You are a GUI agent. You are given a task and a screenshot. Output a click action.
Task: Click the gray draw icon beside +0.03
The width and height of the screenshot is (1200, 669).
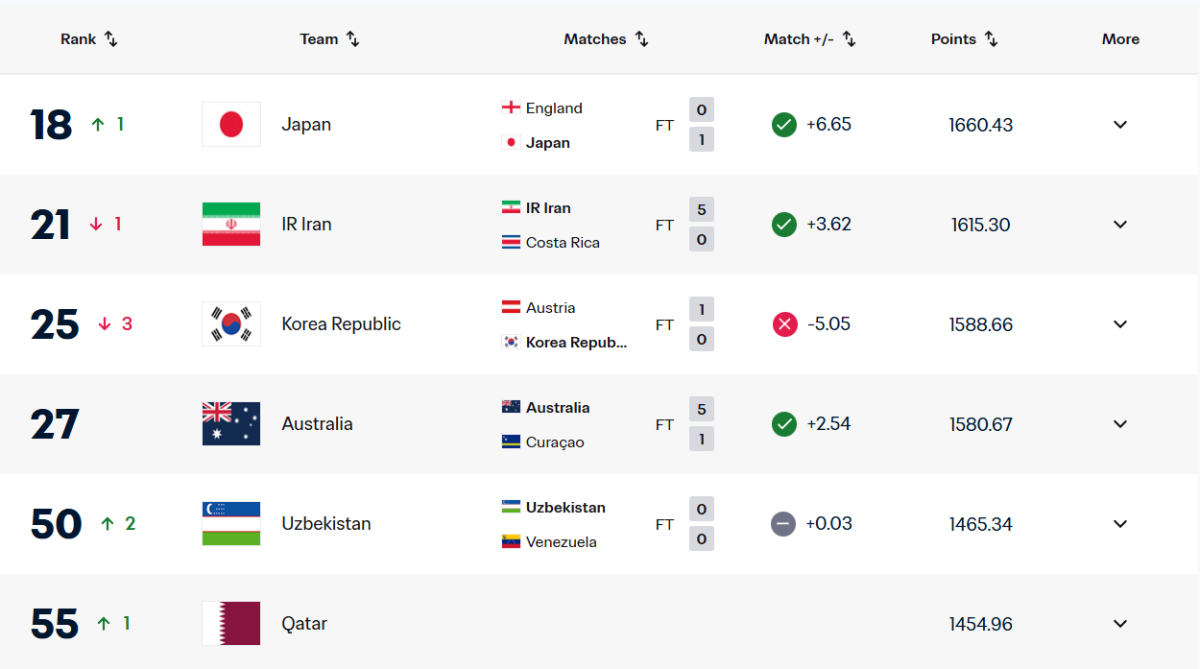tap(784, 523)
